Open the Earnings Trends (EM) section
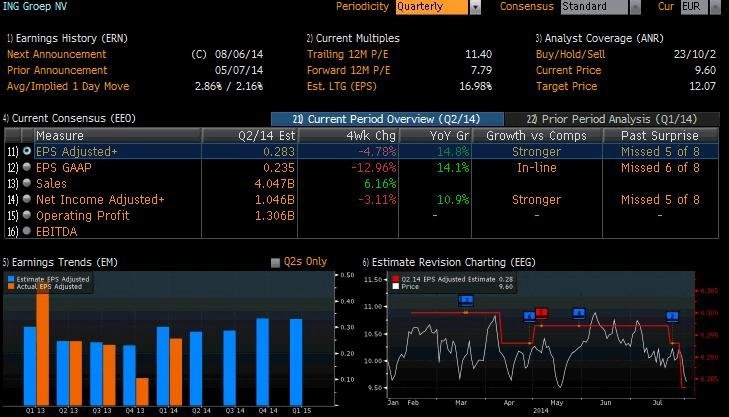This screenshot has height=417, width=729. tap(60, 262)
